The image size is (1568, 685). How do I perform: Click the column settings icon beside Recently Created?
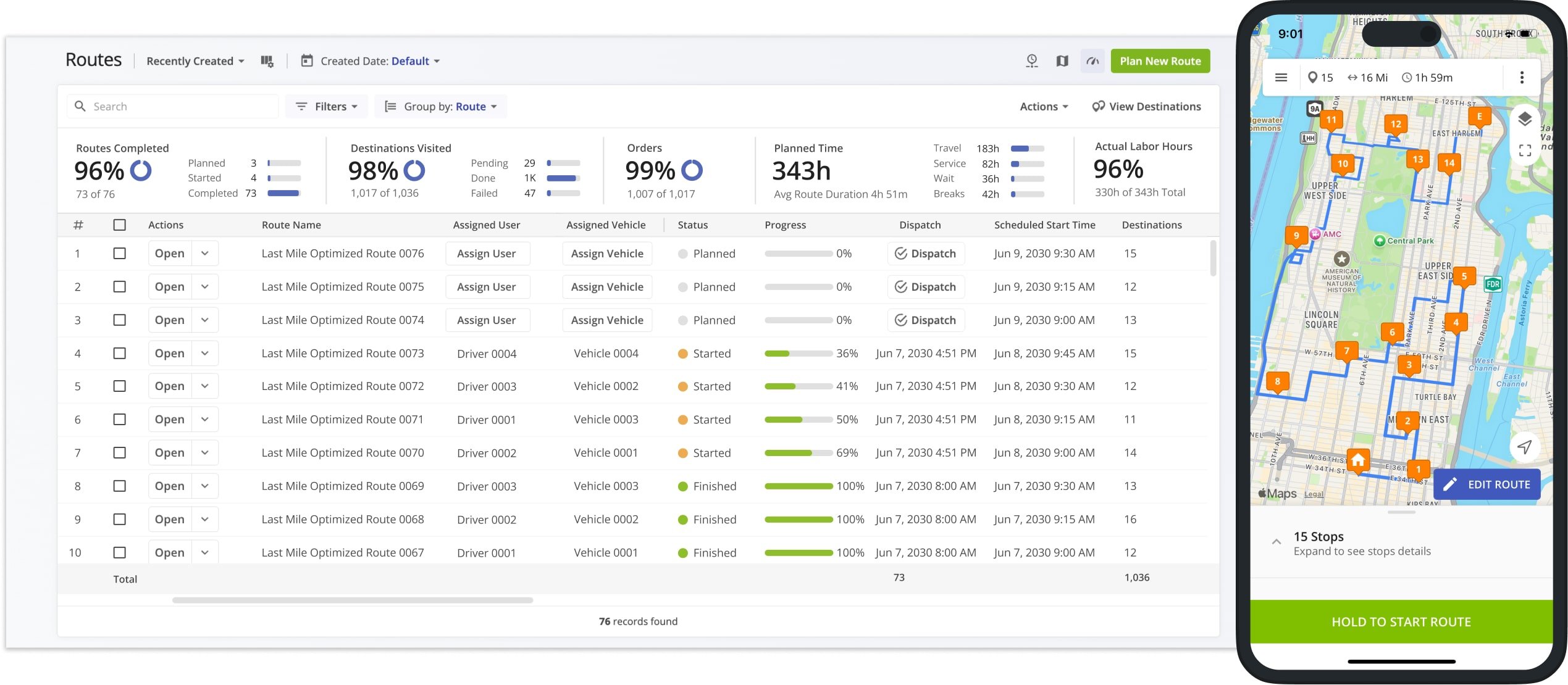[267, 61]
